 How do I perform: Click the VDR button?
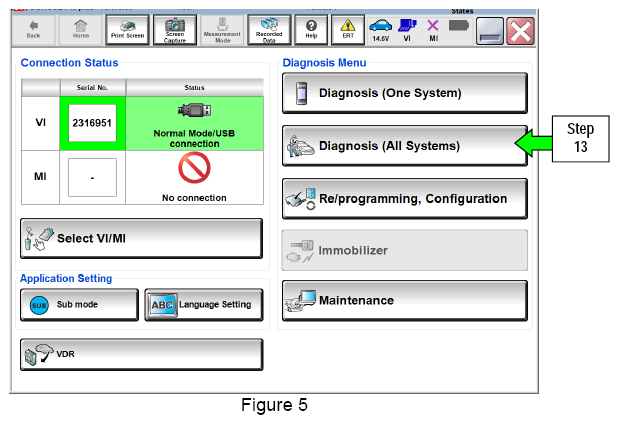[141, 354]
